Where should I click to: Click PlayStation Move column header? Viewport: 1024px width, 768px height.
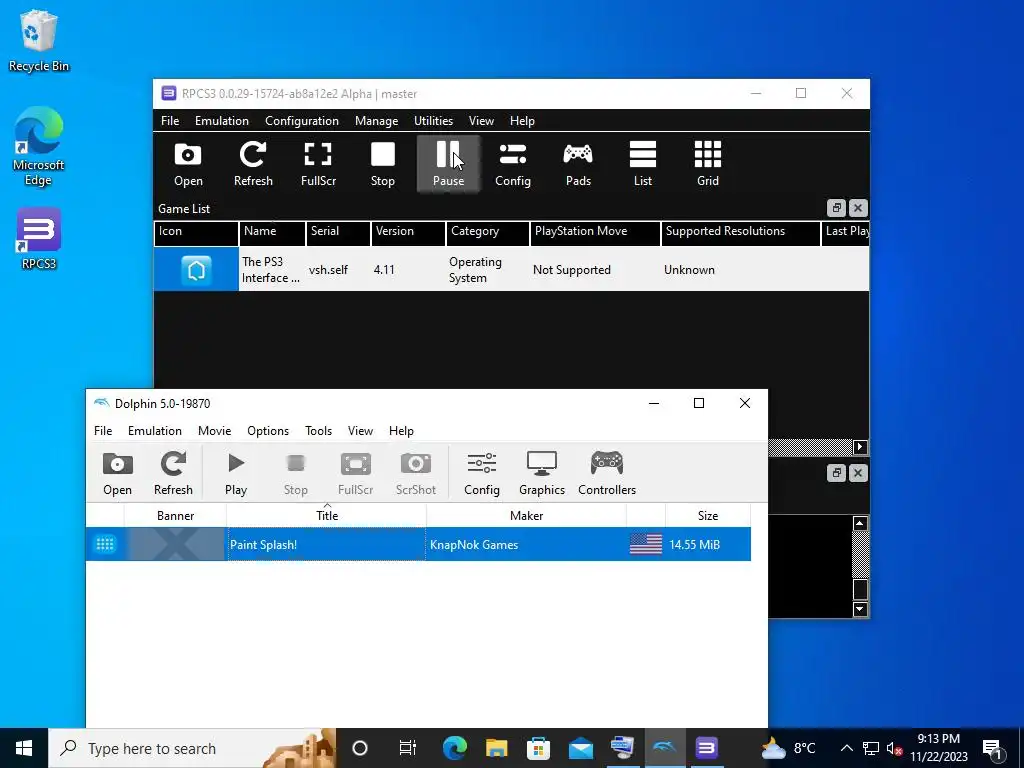click(x=595, y=231)
